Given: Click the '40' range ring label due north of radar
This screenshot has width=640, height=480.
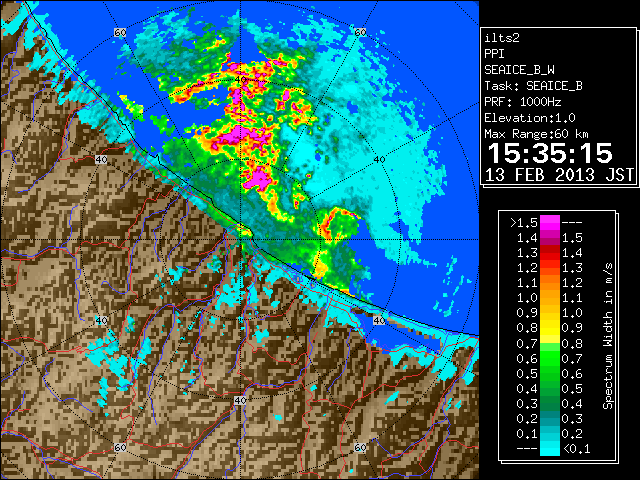Looking at the screenshot, I should coord(240,80).
